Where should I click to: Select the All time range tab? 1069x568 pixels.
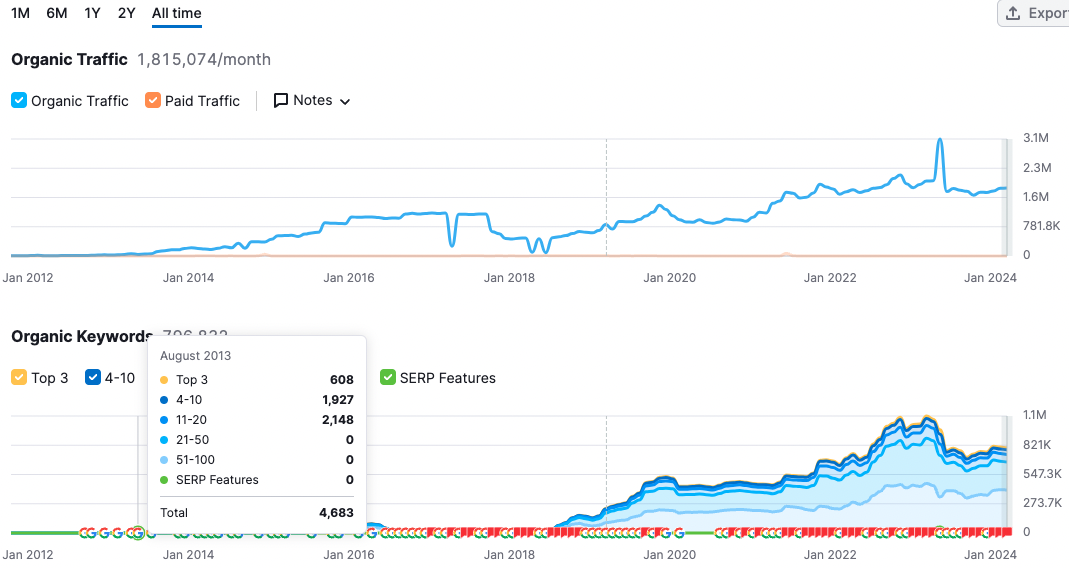click(177, 13)
